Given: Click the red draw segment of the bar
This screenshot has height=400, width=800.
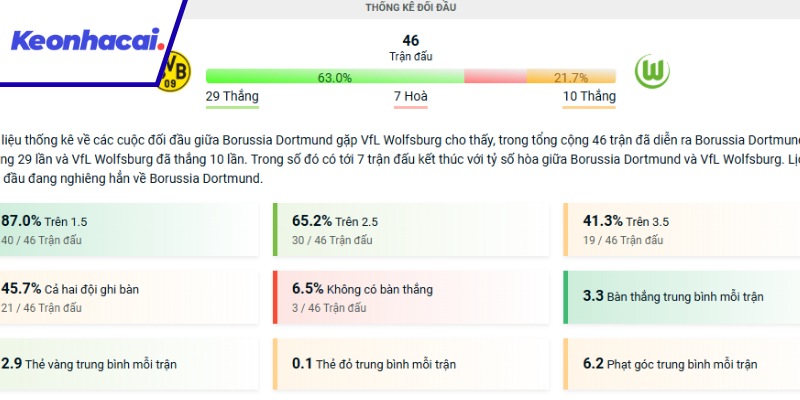Looking at the screenshot, I should pos(494,77).
